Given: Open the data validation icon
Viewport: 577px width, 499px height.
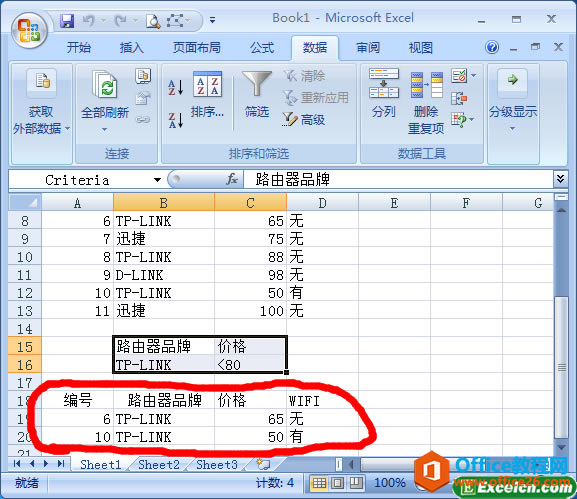Looking at the screenshot, I should tap(459, 76).
